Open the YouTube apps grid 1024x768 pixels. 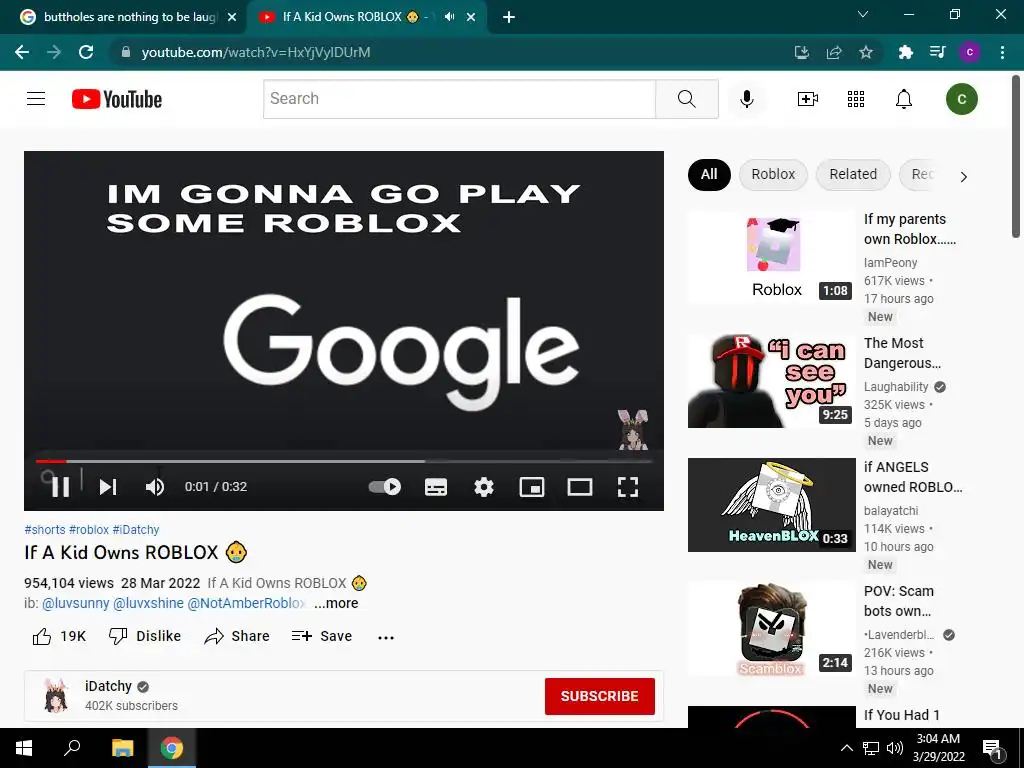(856, 99)
